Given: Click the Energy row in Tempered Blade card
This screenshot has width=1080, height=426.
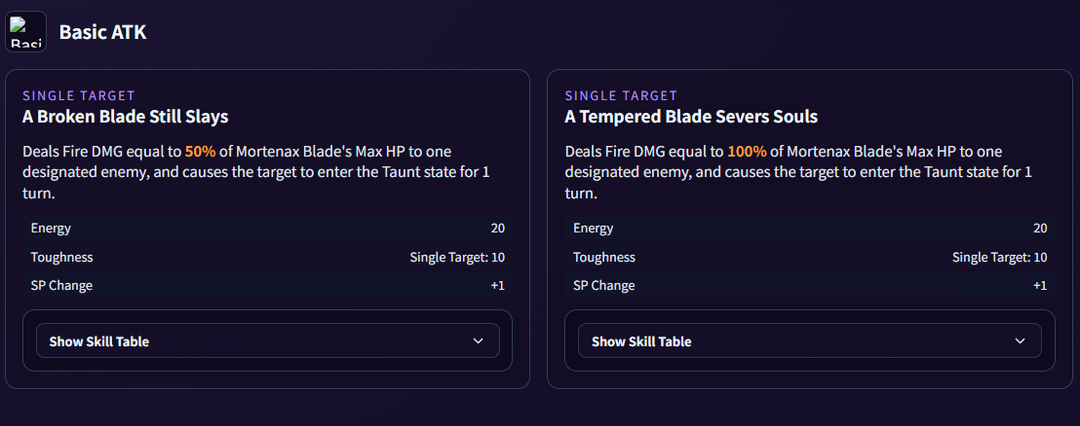Looking at the screenshot, I should click(809, 228).
